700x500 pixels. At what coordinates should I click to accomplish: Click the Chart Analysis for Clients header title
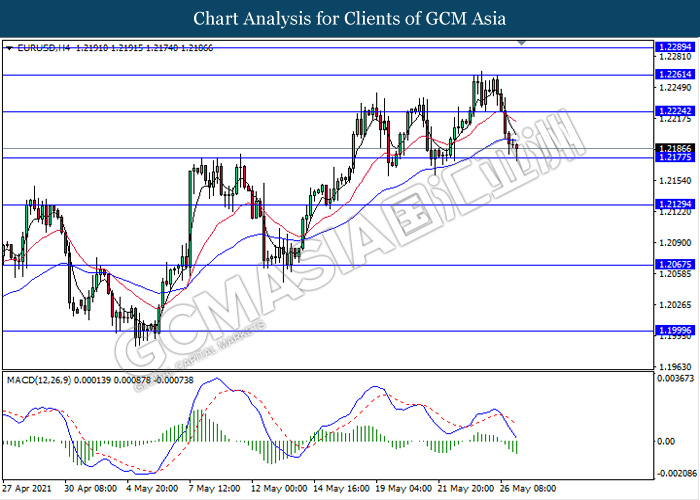click(350, 19)
